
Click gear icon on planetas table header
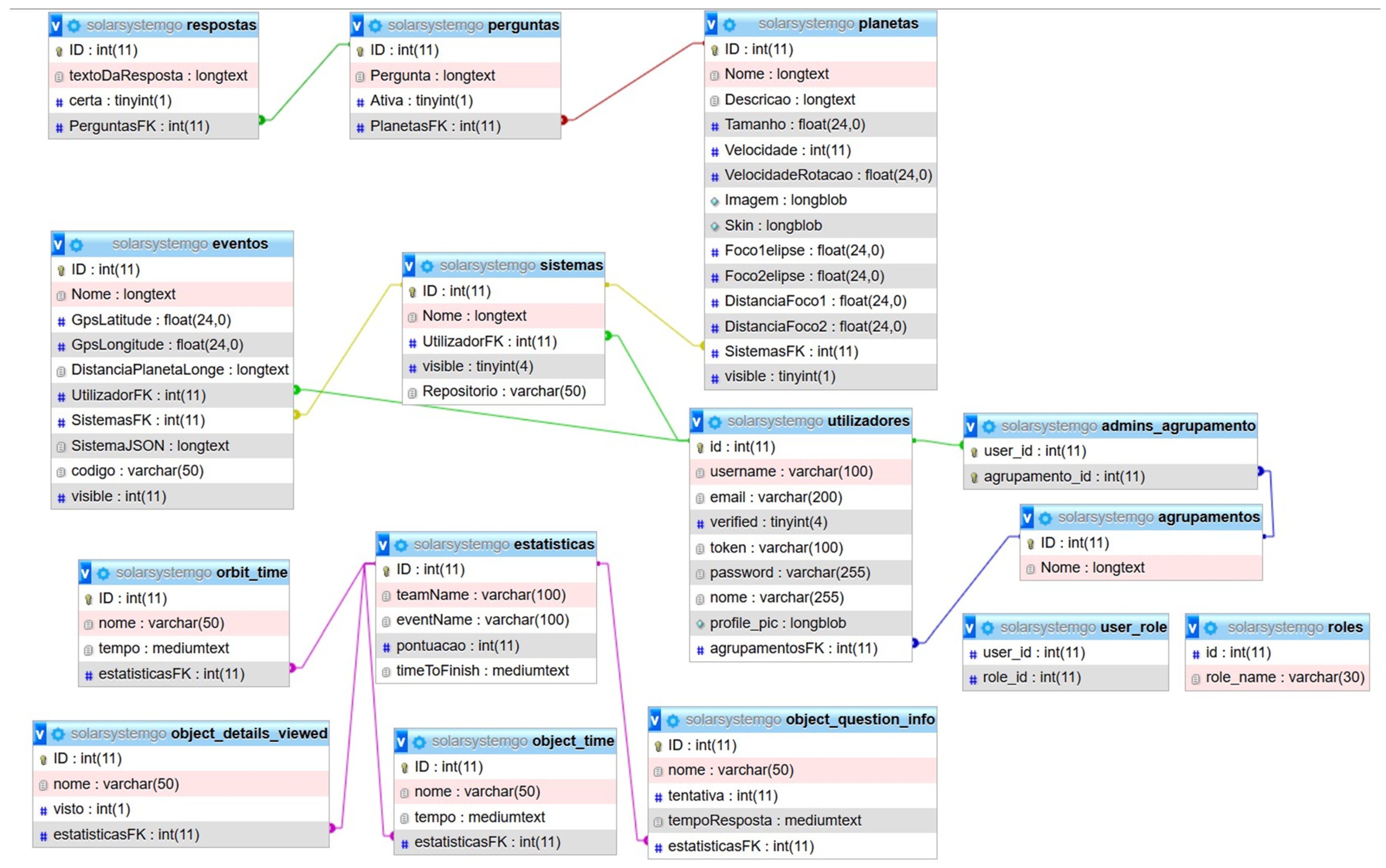tap(729, 25)
